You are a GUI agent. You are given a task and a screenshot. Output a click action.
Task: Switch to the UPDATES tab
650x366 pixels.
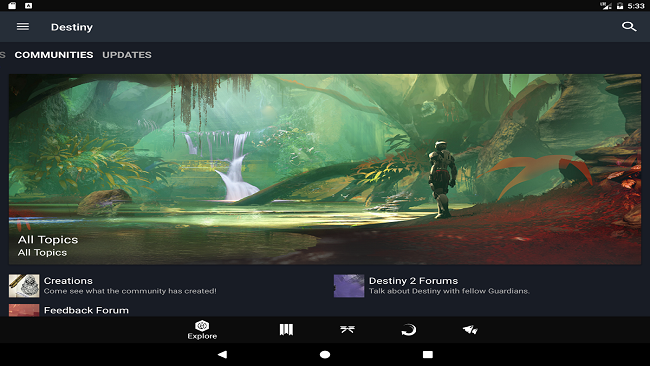(127, 55)
